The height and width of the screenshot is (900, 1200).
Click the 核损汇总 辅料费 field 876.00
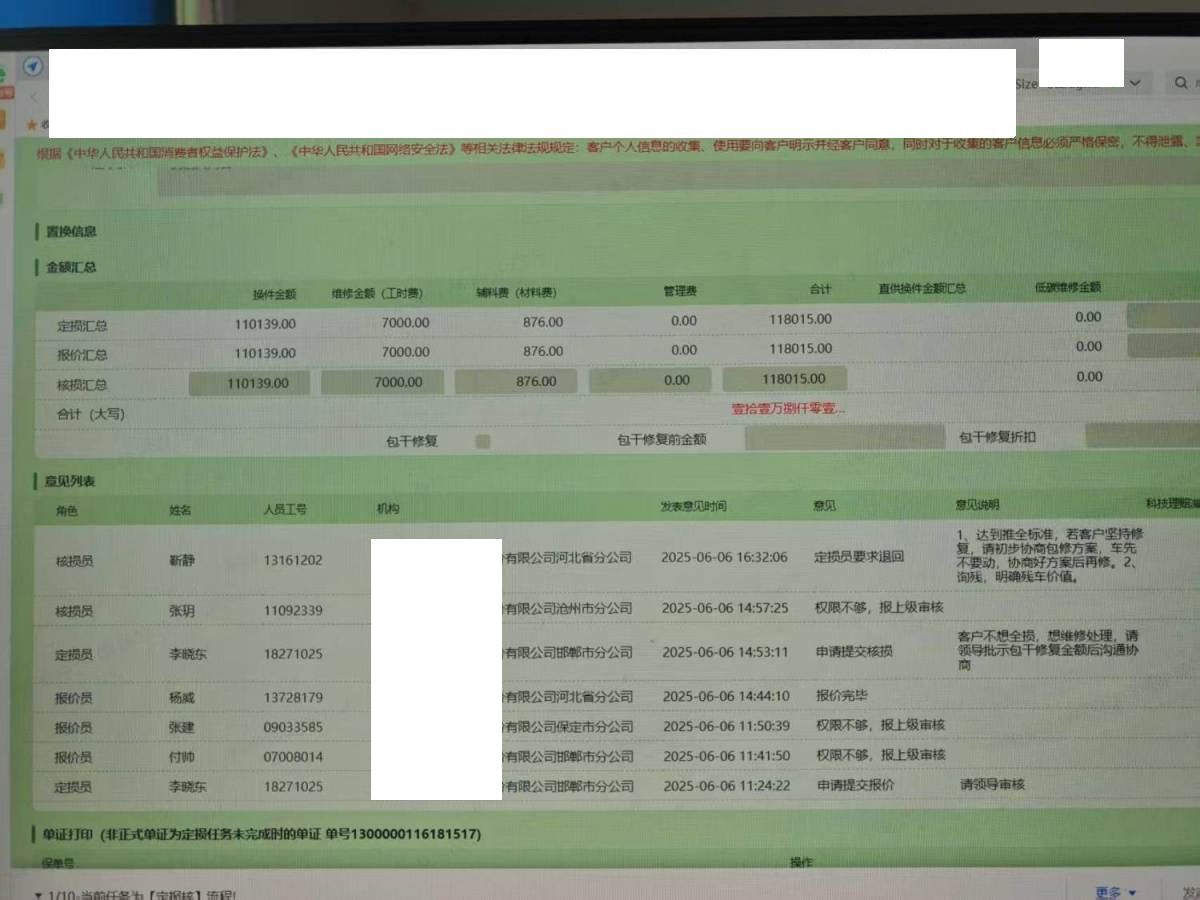pos(517,382)
